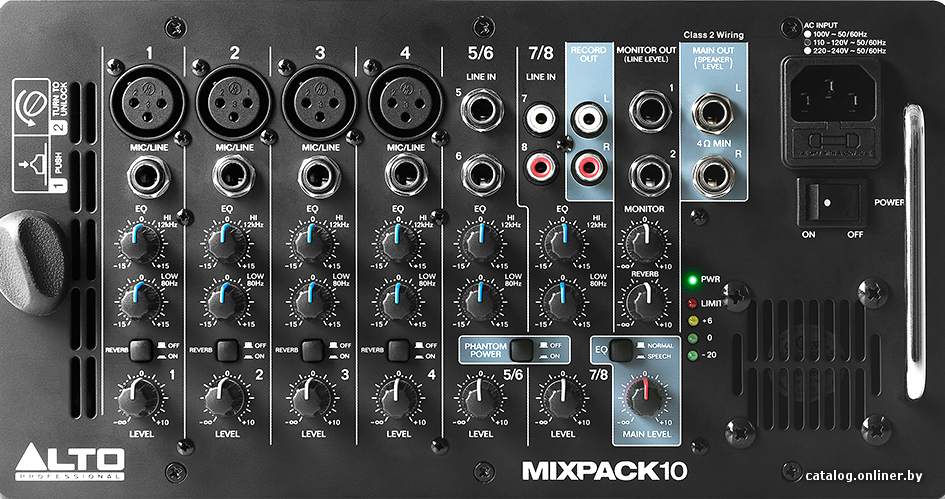945x499 pixels.
Task: Click Record Out R RCA jack
Action: (x=588, y=166)
